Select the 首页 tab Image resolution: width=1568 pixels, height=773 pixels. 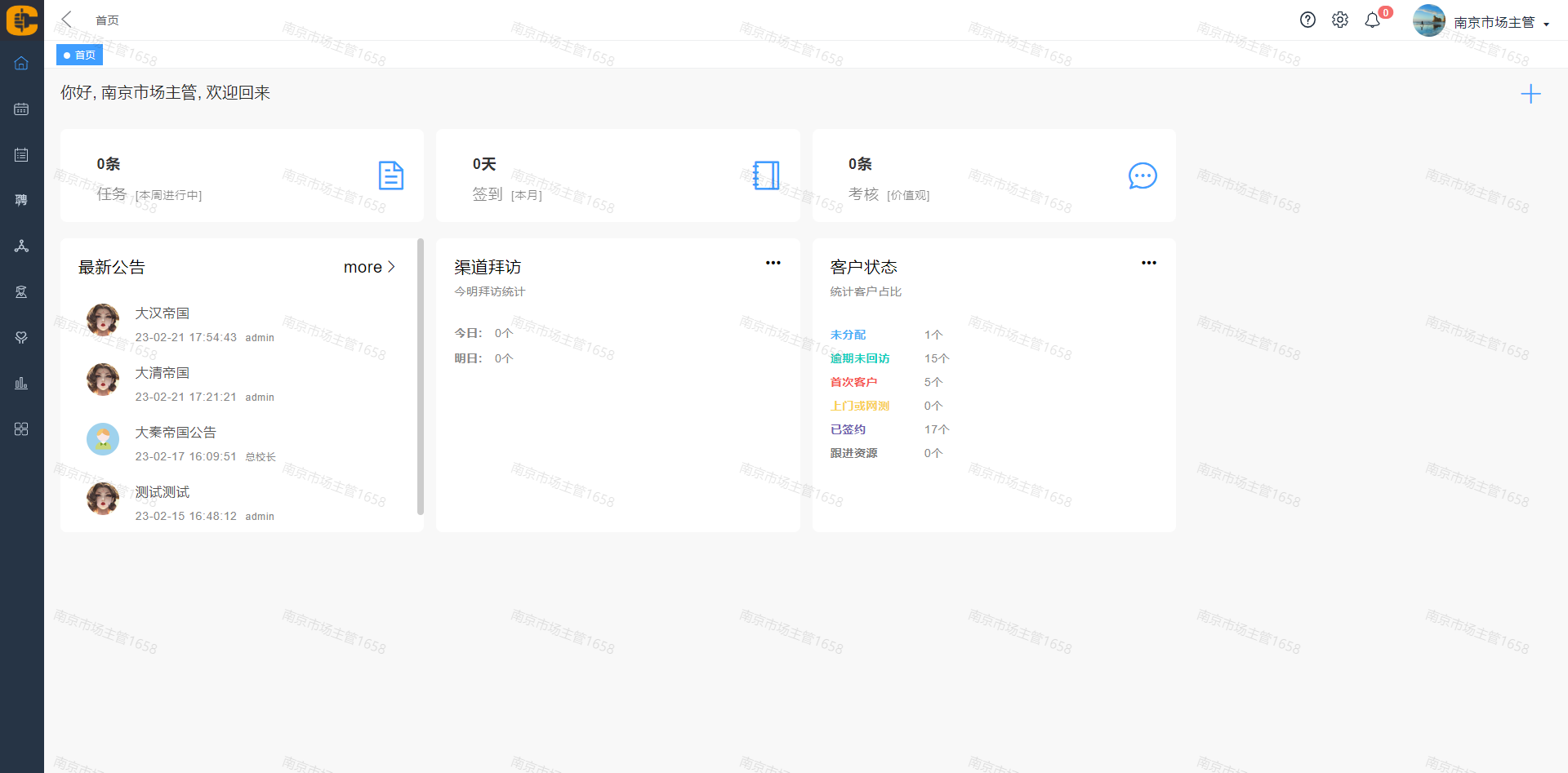pyautogui.click(x=80, y=55)
